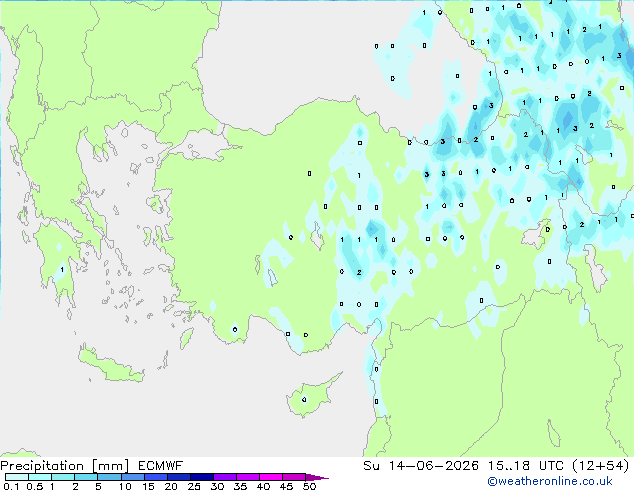Click the ECMWF model label
Image resolution: width=634 pixels, height=490 pixels.
pos(161,466)
